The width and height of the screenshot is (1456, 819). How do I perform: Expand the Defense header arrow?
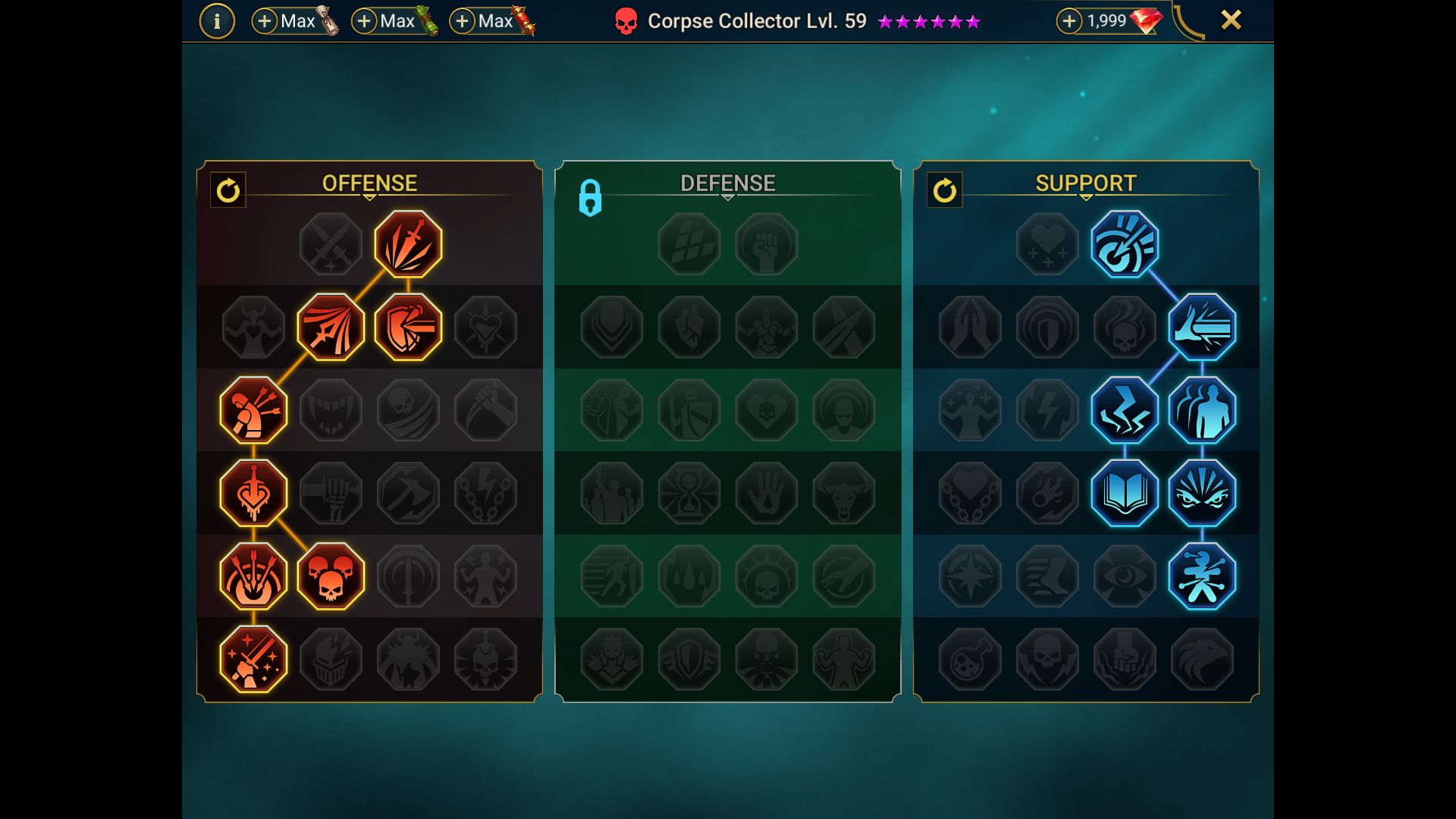(x=728, y=198)
